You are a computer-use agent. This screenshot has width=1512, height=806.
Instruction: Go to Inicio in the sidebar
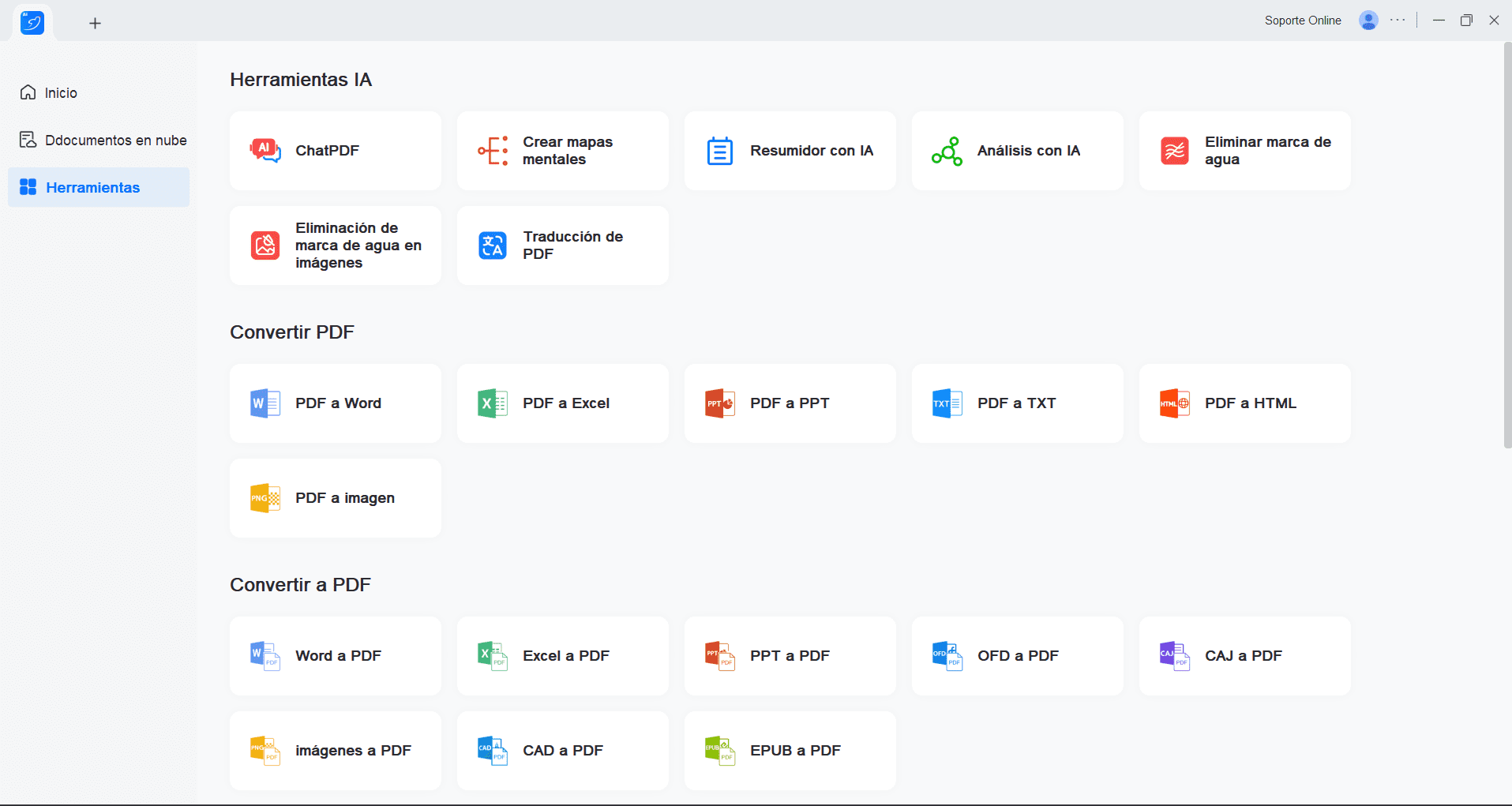tap(60, 93)
